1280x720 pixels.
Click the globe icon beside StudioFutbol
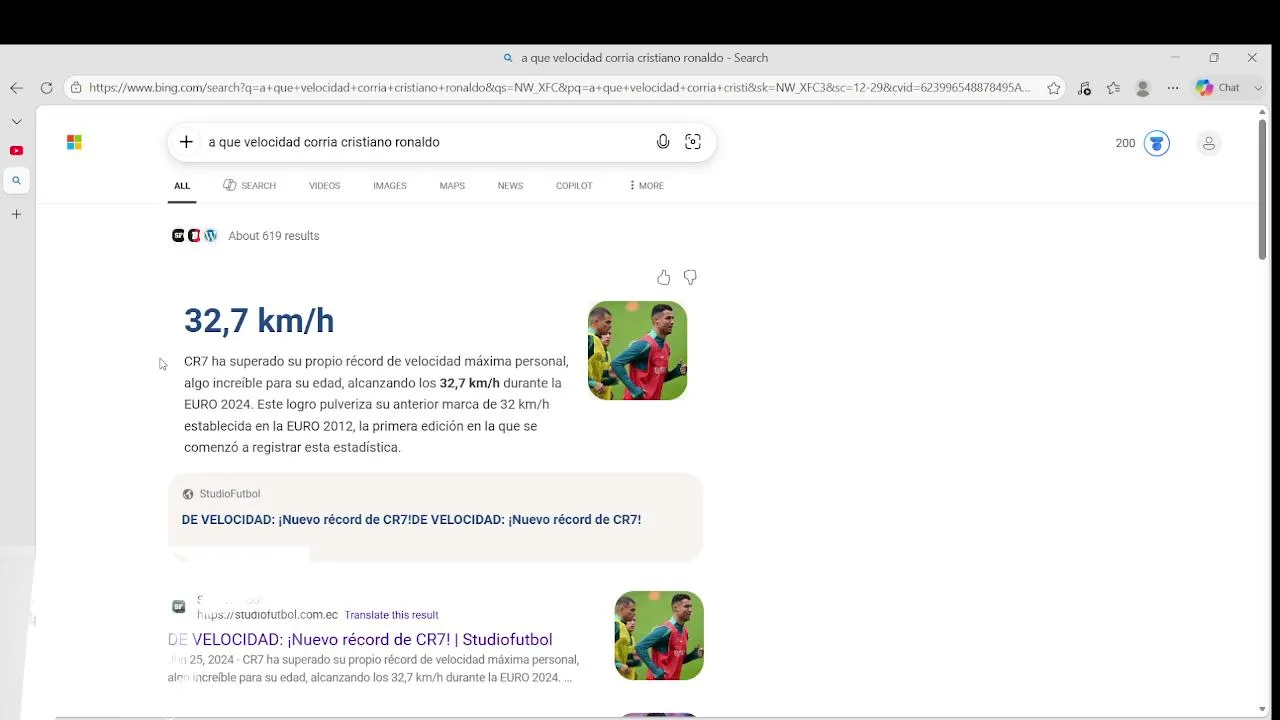188,494
